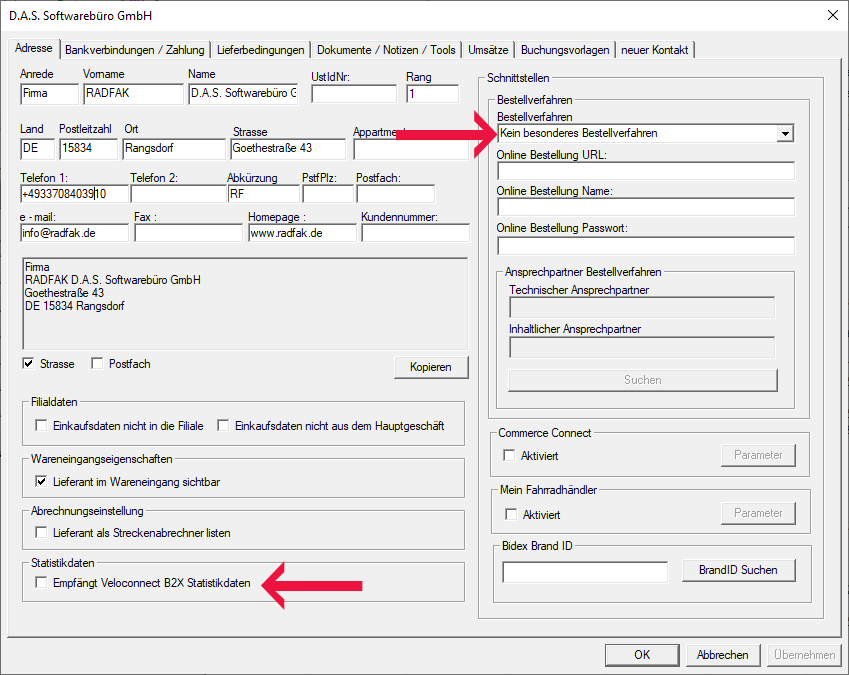Enable Commerce Connect Aktiviert checkbox
The image size is (849, 675).
click(x=511, y=456)
